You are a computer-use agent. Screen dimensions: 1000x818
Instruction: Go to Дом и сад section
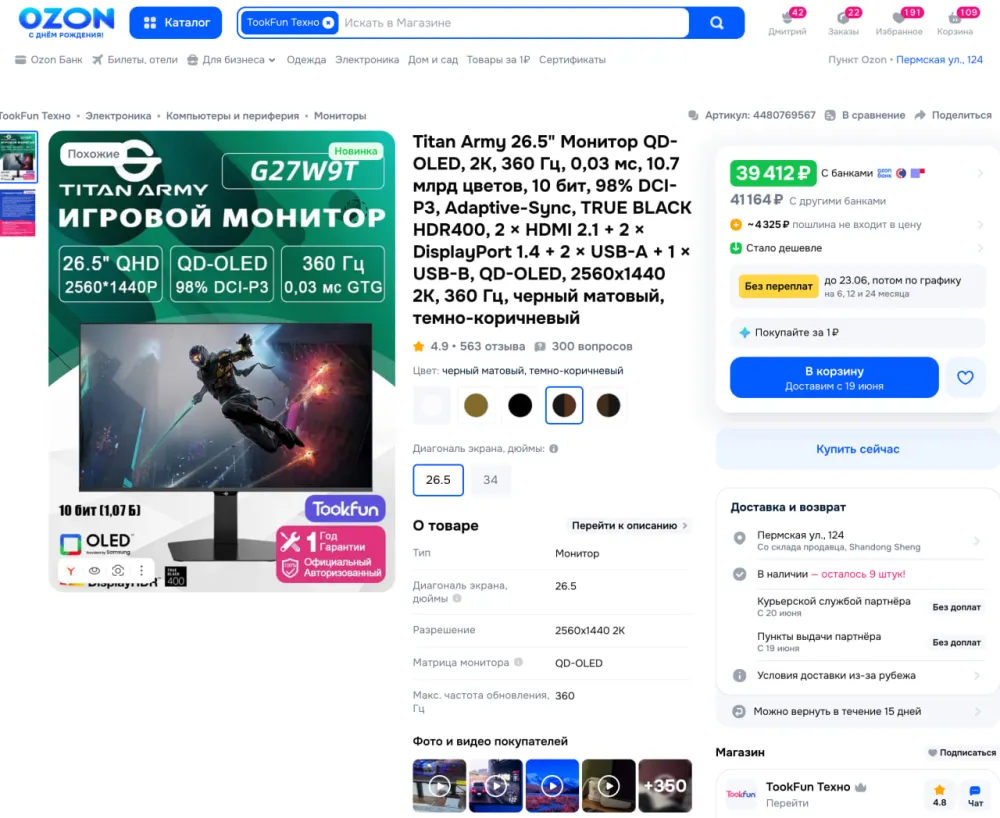point(432,59)
